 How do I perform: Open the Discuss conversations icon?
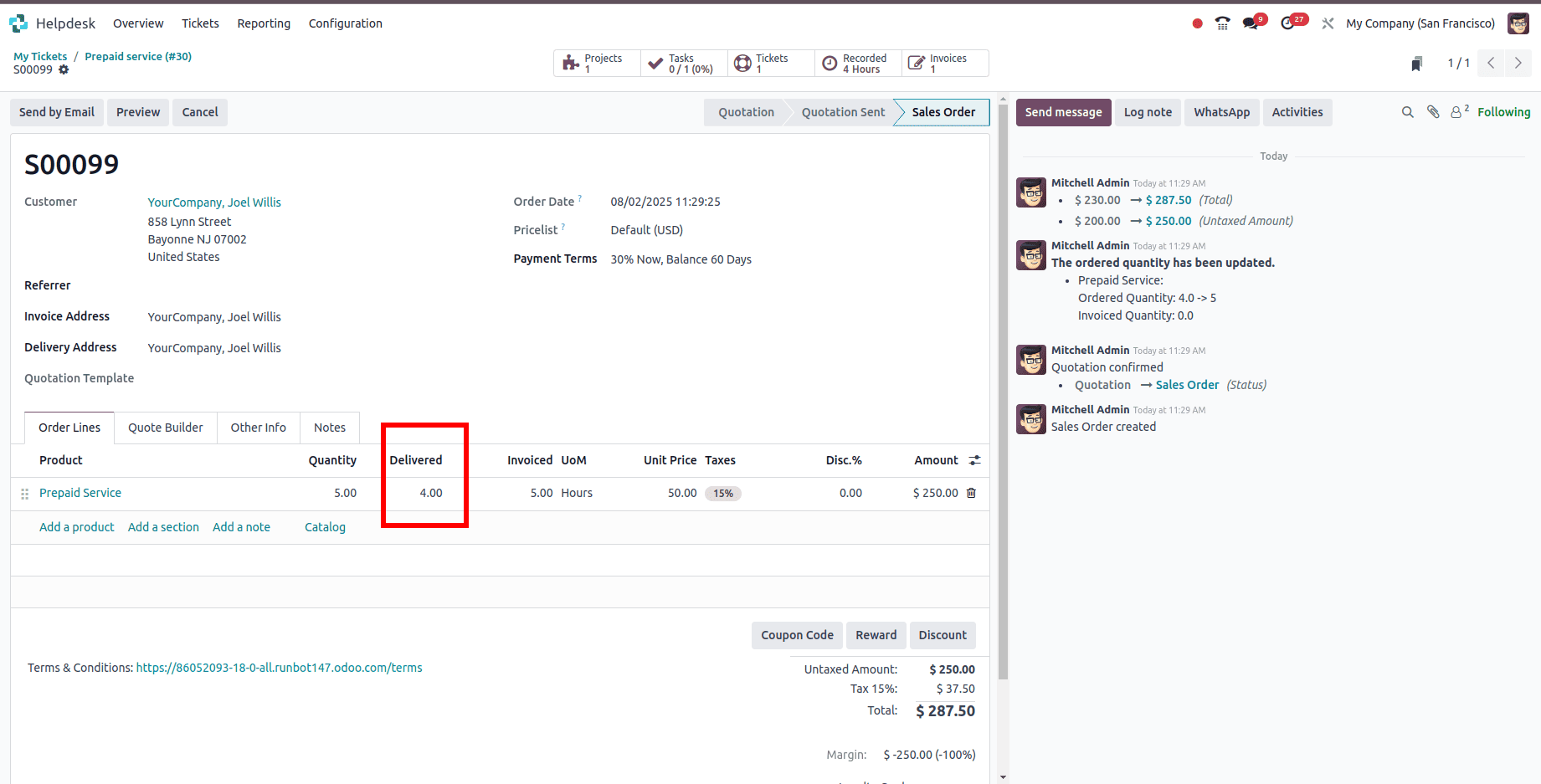pyautogui.click(x=1251, y=23)
